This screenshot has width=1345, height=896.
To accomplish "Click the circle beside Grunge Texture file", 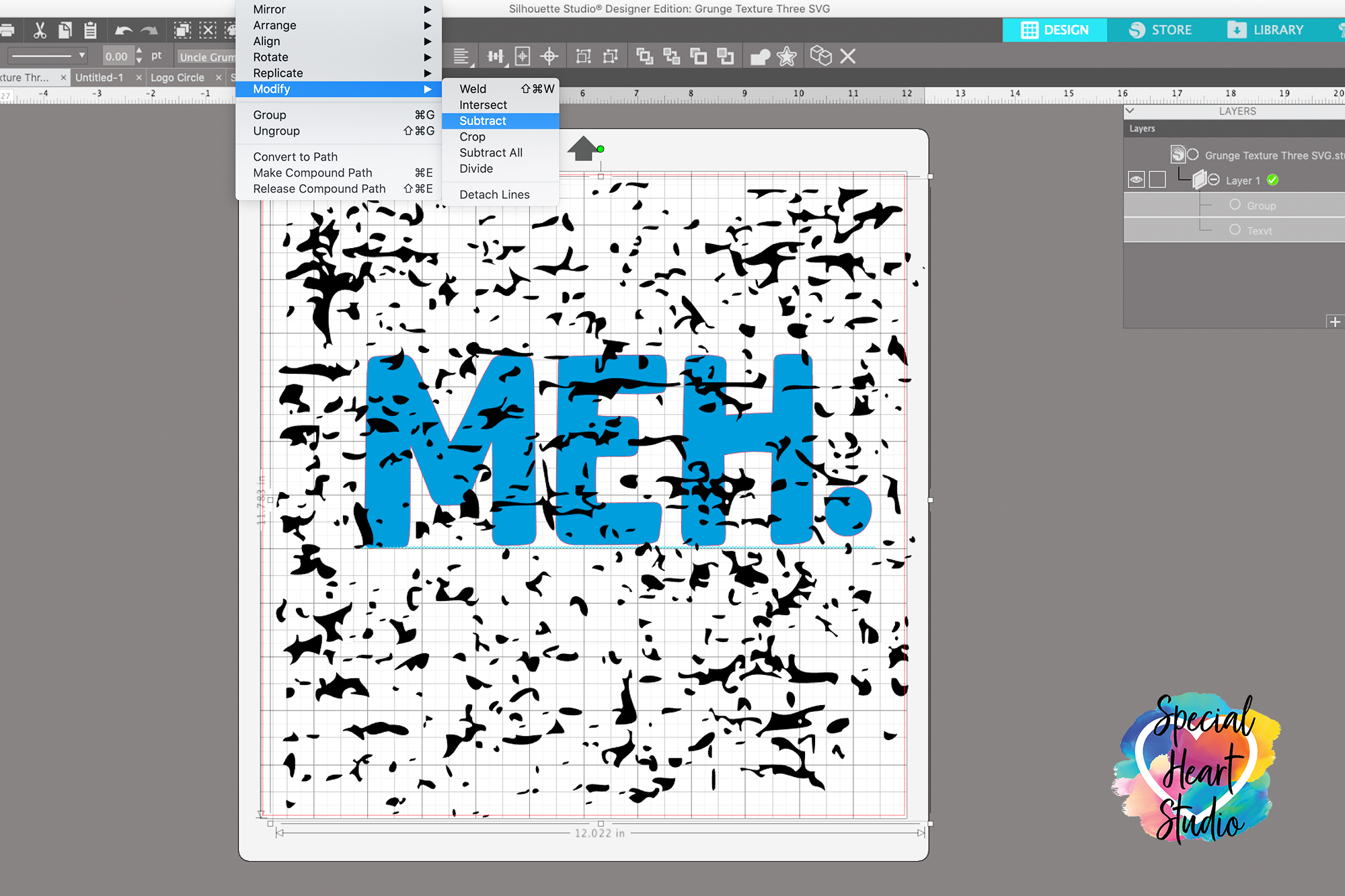I will [1193, 155].
